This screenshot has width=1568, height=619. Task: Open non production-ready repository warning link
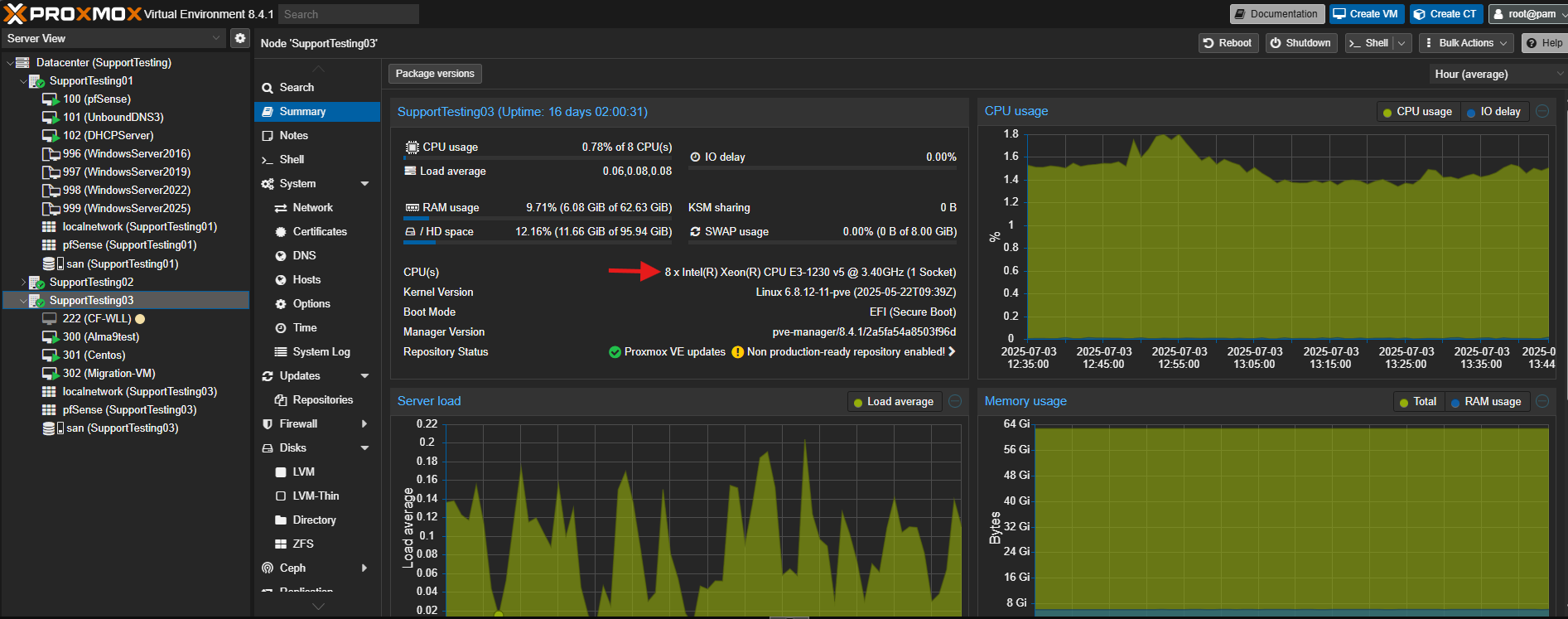[844, 352]
